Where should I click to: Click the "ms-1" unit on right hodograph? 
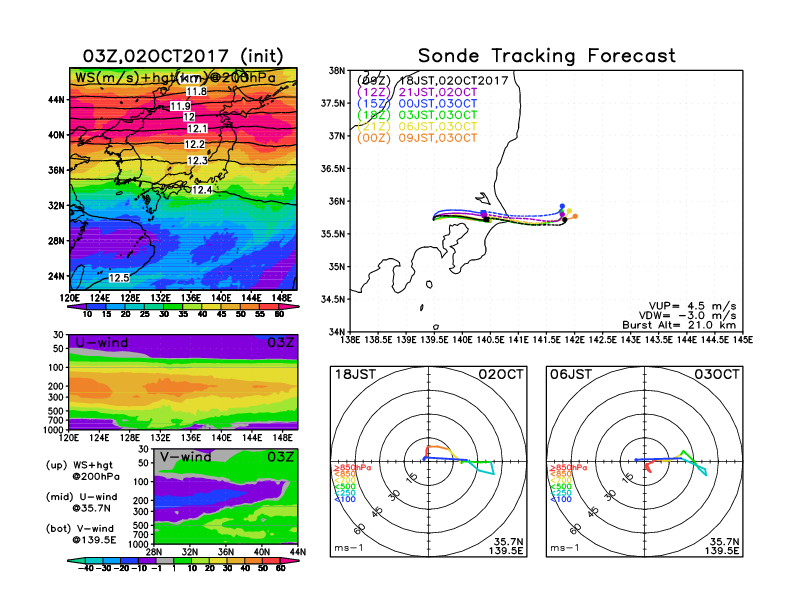[x=565, y=548]
